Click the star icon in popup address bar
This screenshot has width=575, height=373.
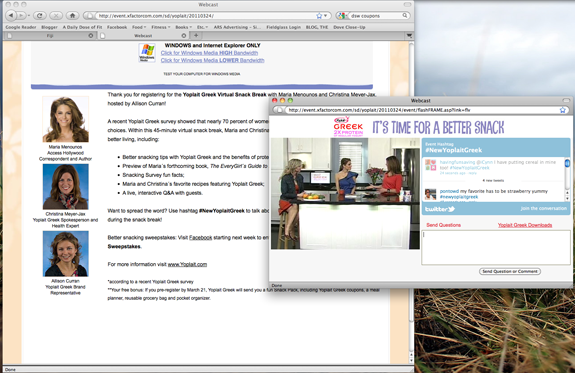563,110
